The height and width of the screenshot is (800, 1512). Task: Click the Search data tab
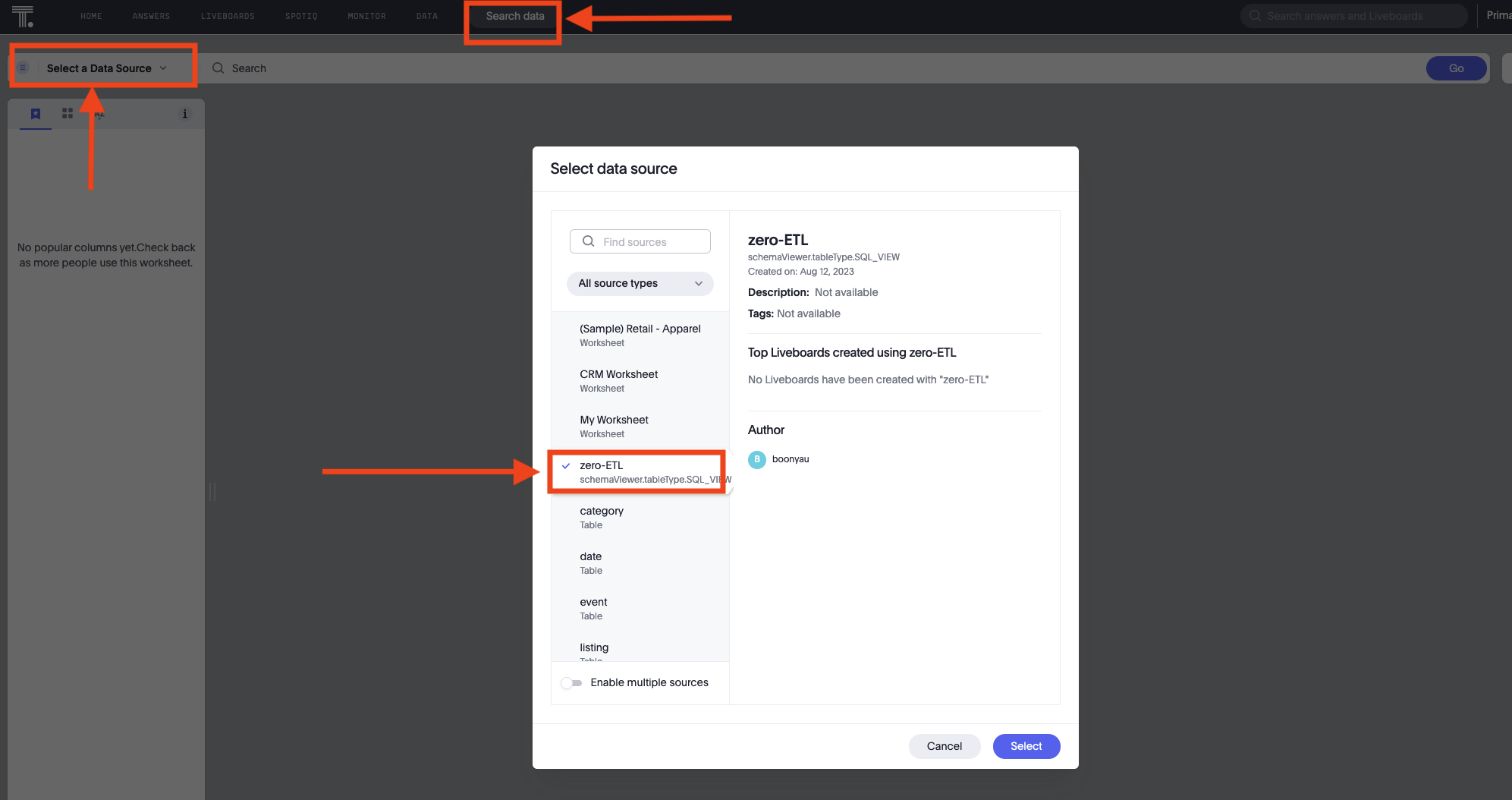pos(515,16)
